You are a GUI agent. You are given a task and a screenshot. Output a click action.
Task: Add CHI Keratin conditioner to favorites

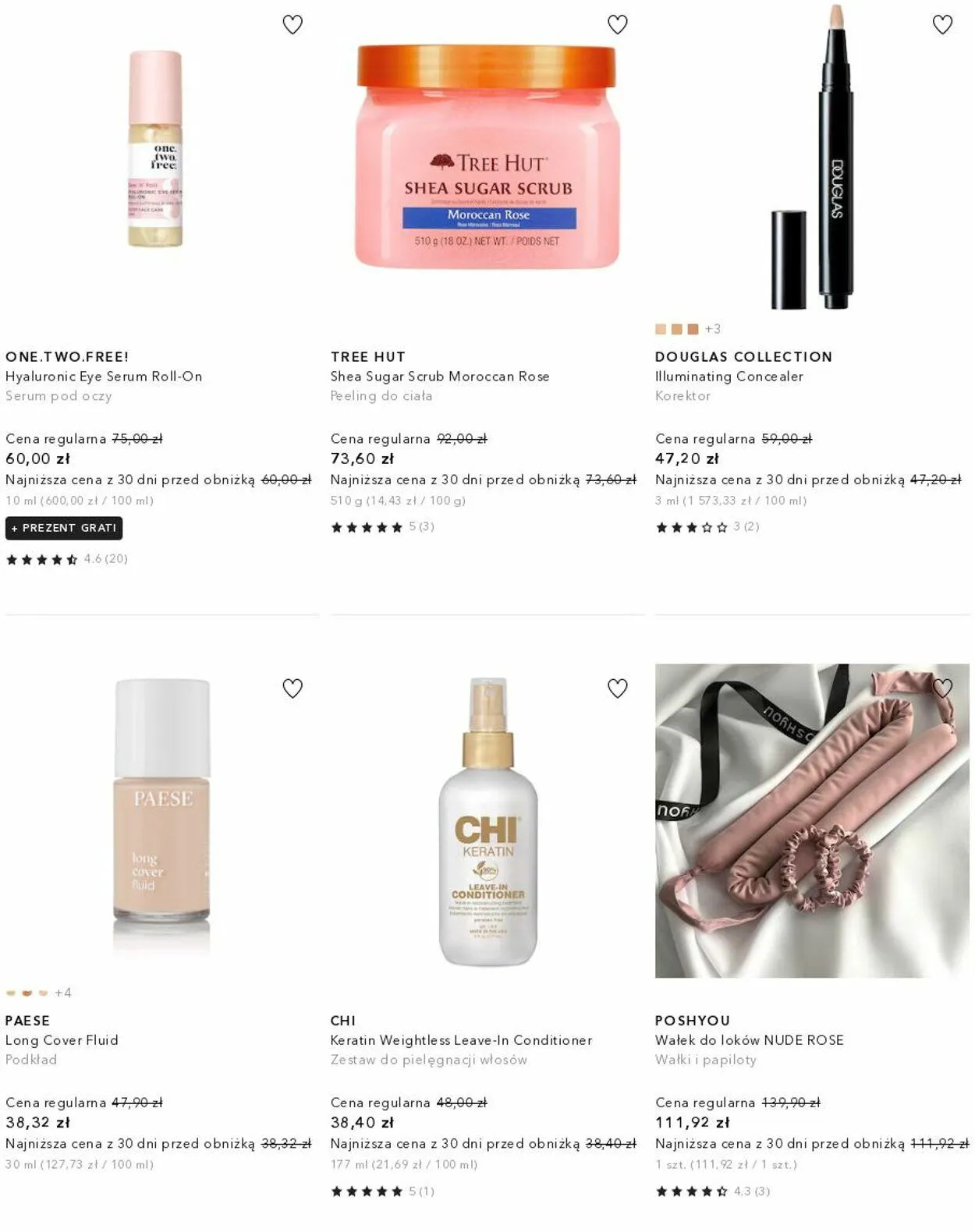click(x=617, y=689)
